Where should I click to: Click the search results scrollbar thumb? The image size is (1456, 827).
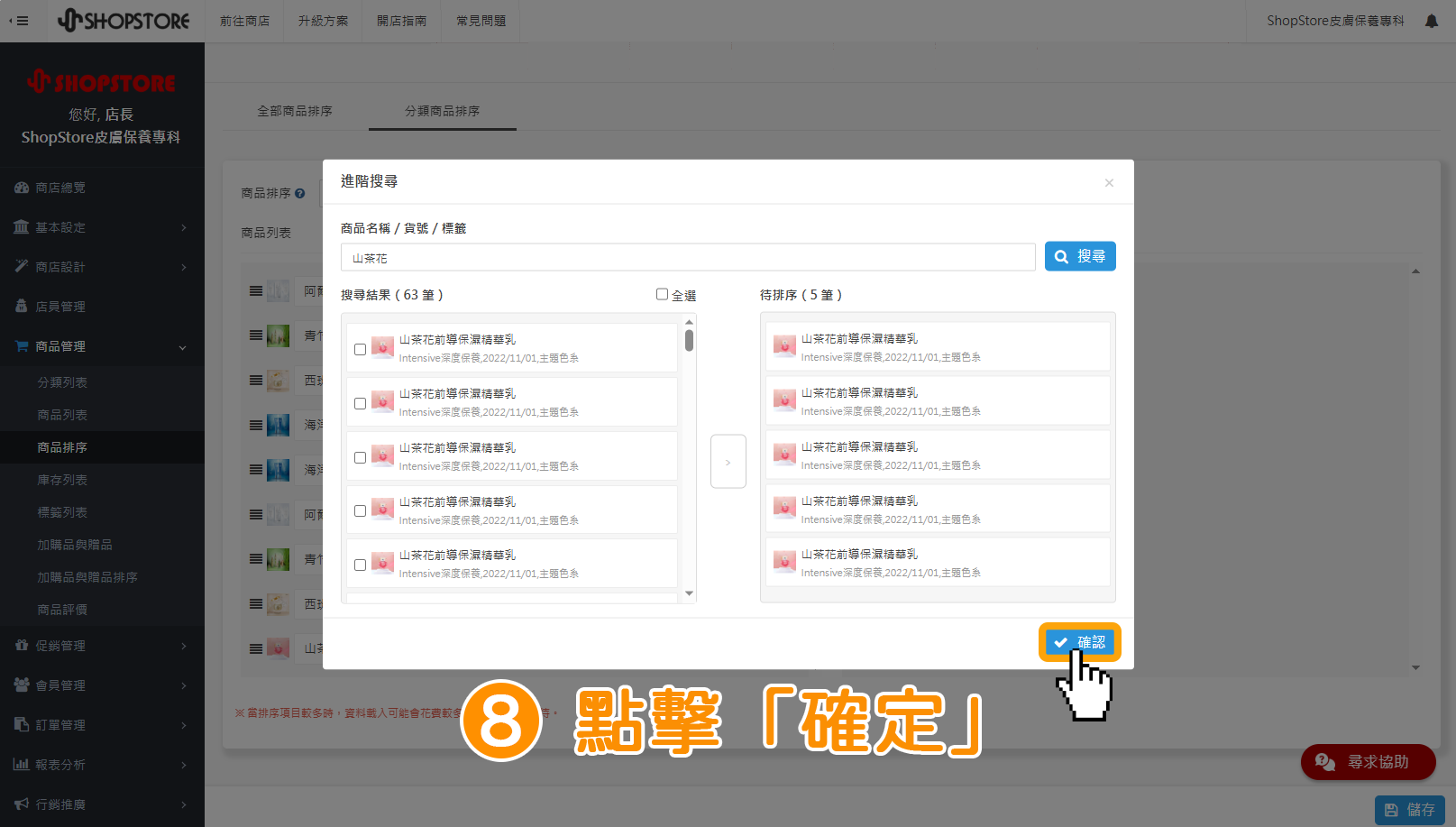click(x=690, y=340)
